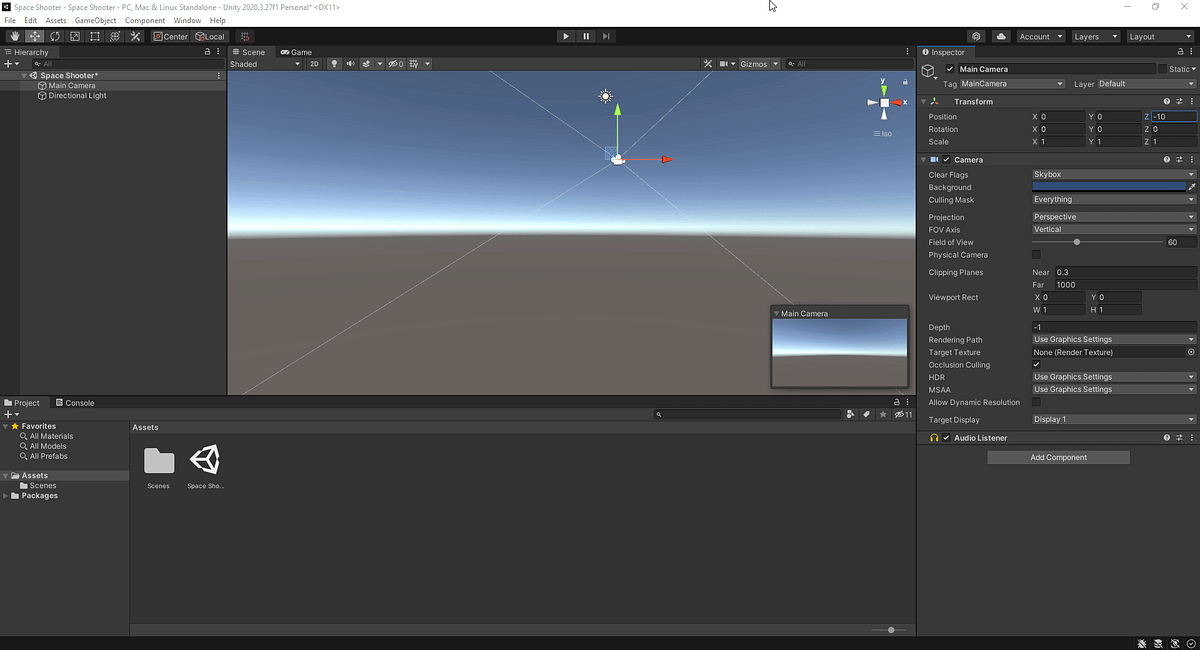Viewport: 1200px width, 650px height.
Task: Toggle Allow Dynamic Resolution
Action: click(1037, 402)
